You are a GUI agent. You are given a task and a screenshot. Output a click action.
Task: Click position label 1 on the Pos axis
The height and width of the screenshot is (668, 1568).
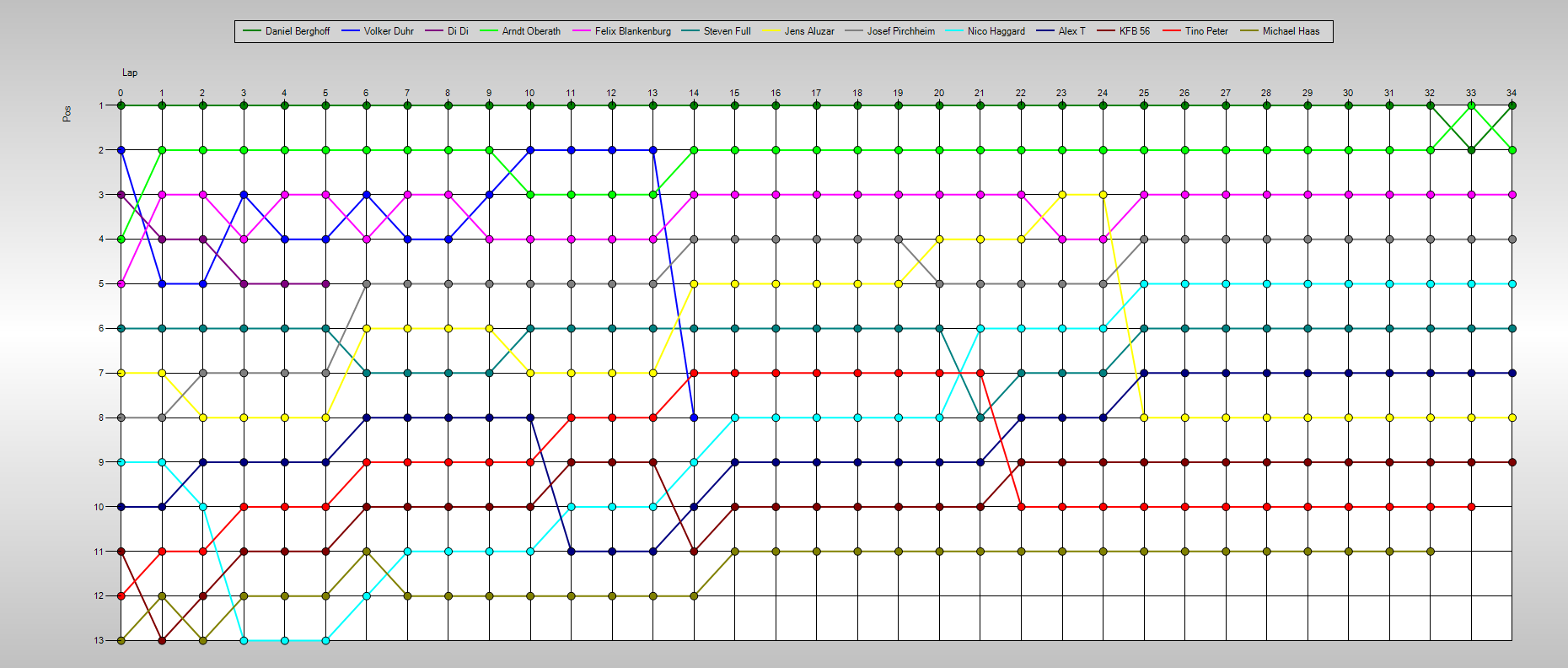[x=101, y=105]
